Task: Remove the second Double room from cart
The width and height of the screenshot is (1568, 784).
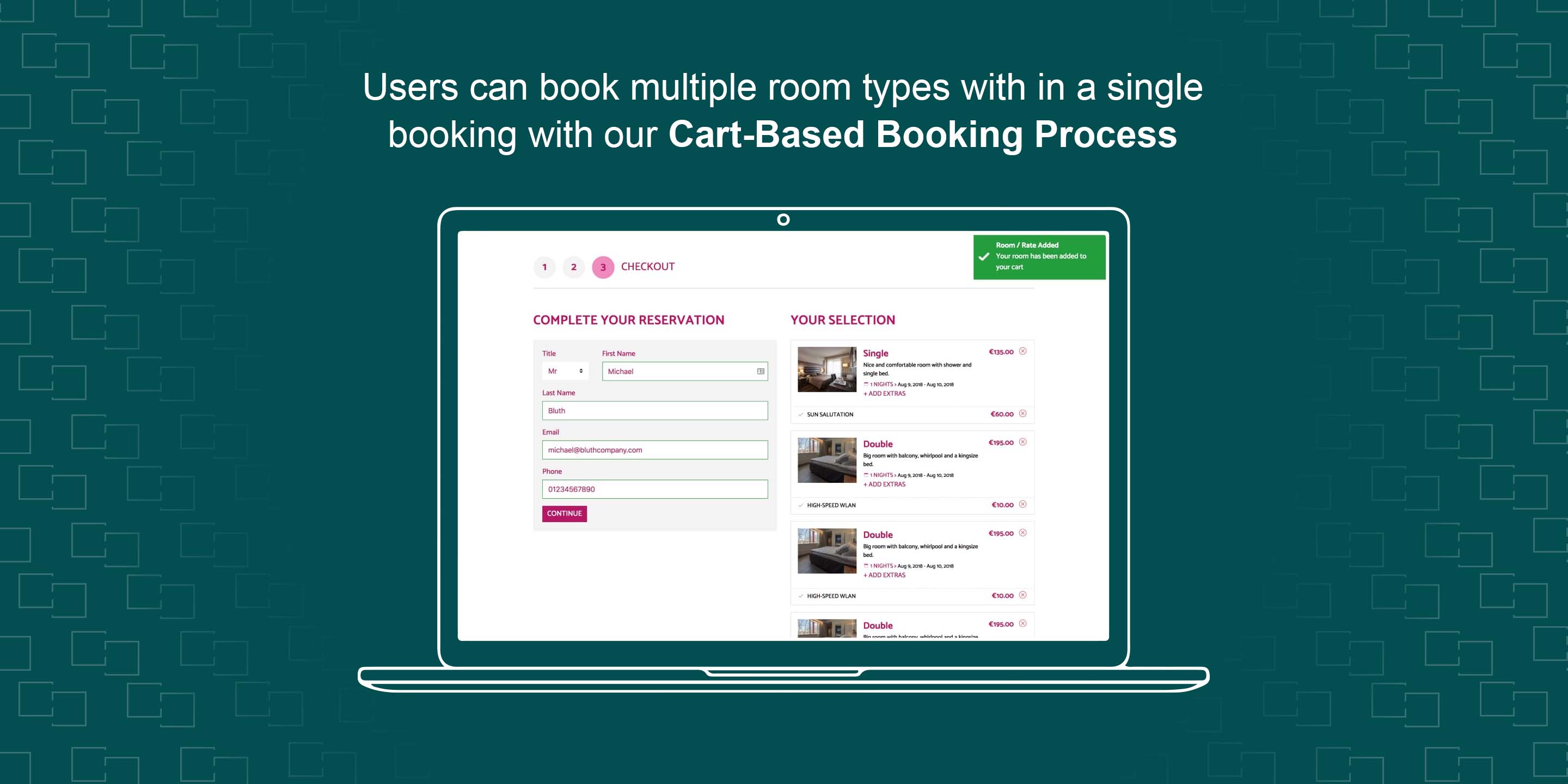Action: pyautogui.click(x=1022, y=532)
